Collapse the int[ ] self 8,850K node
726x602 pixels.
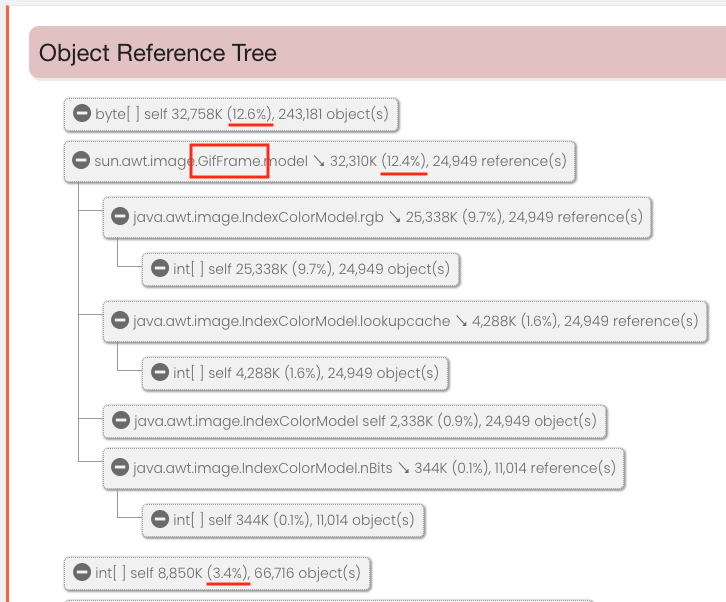point(82,572)
